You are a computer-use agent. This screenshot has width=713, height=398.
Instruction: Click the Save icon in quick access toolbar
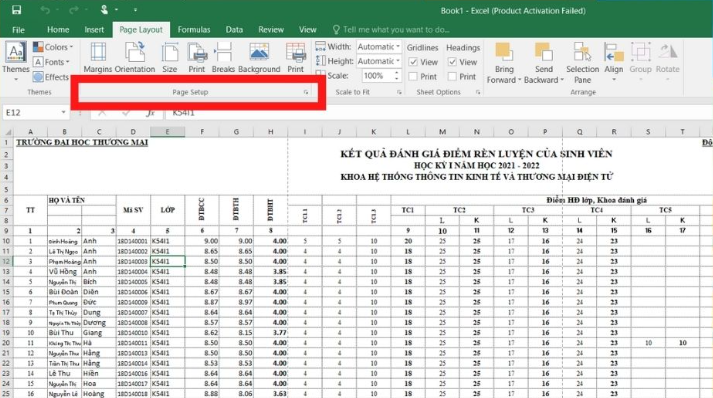coord(16,10)
